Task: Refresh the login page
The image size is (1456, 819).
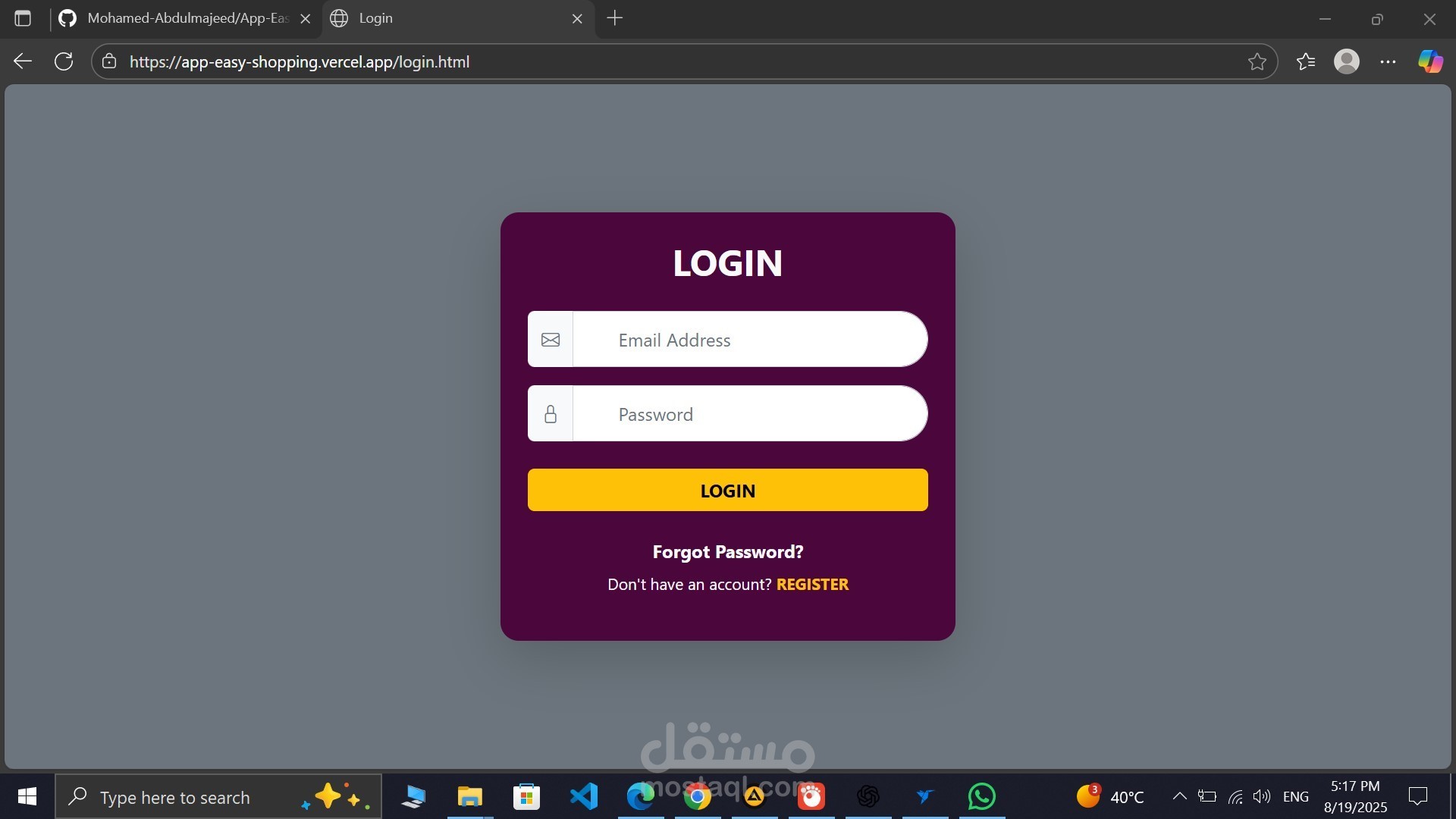Action: point(64,61)
